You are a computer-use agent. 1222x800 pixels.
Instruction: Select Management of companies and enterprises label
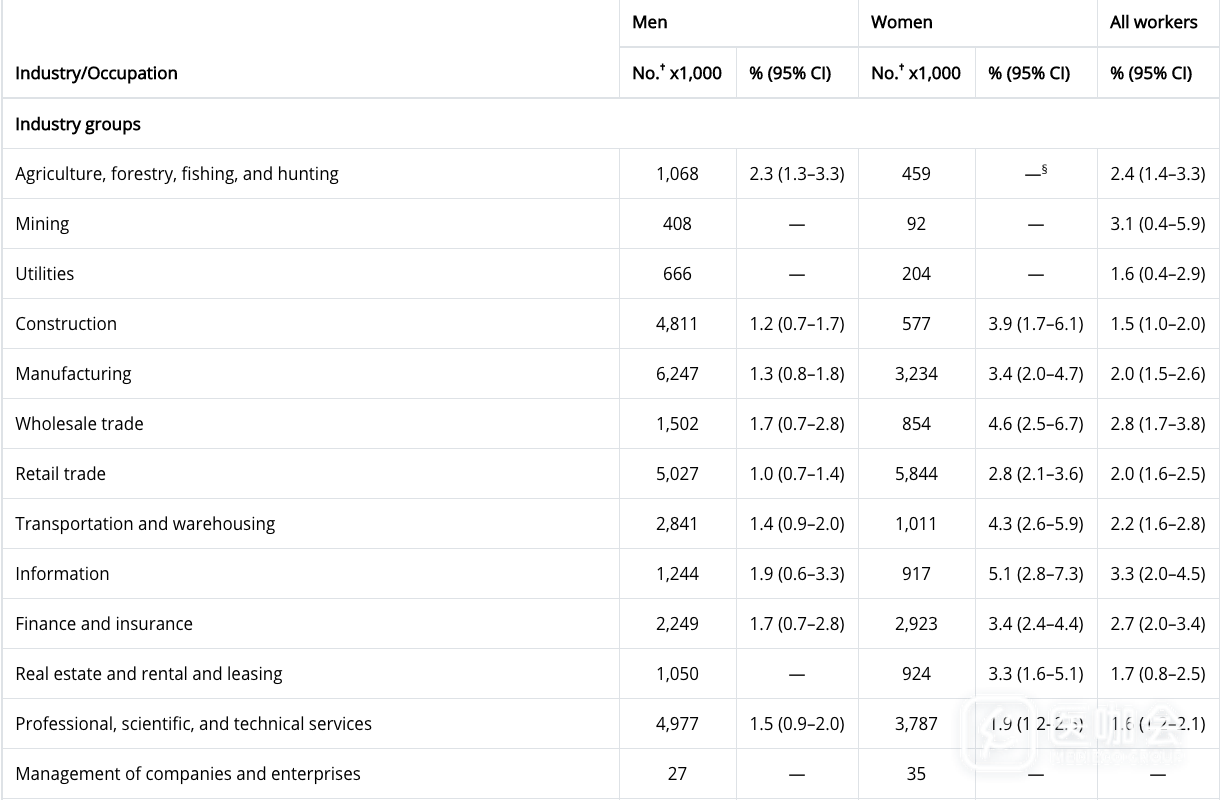(188, 774)
